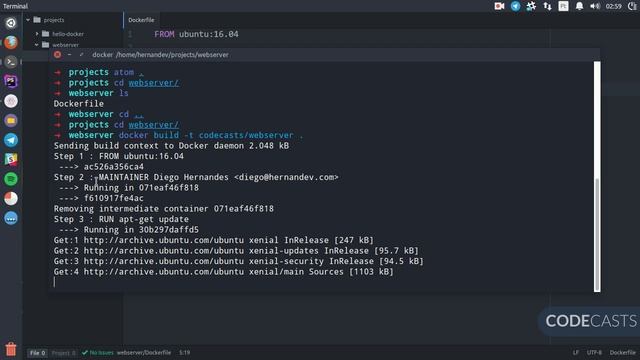Click the Get:3 xenial-security line
The width and height of the screenshot is (640, 360).
click(239, 261)
